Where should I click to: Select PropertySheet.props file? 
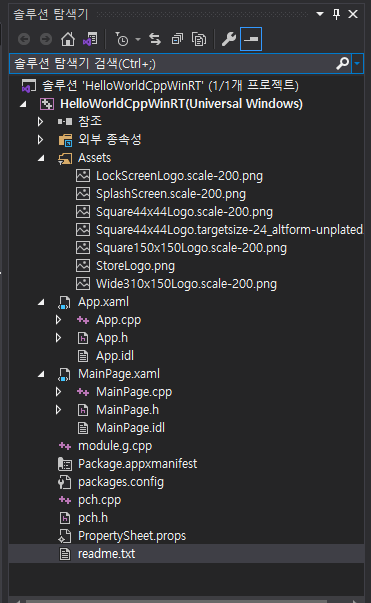[132, 536]
